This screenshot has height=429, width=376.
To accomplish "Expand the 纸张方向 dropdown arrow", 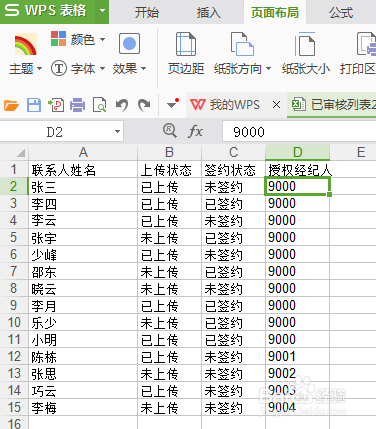I will [268, 69].
